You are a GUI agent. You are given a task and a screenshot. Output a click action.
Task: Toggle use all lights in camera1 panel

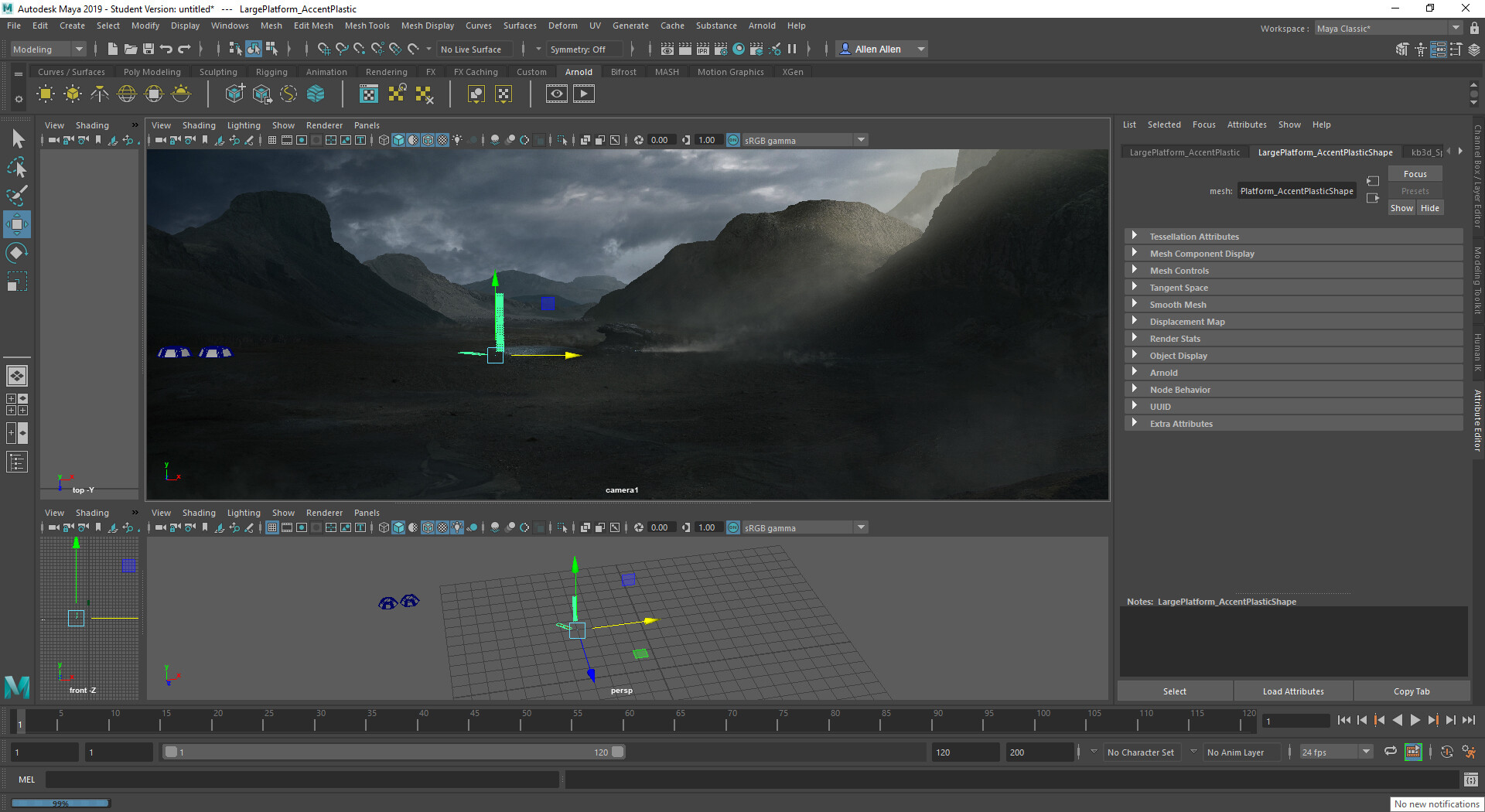coord(457,140)
